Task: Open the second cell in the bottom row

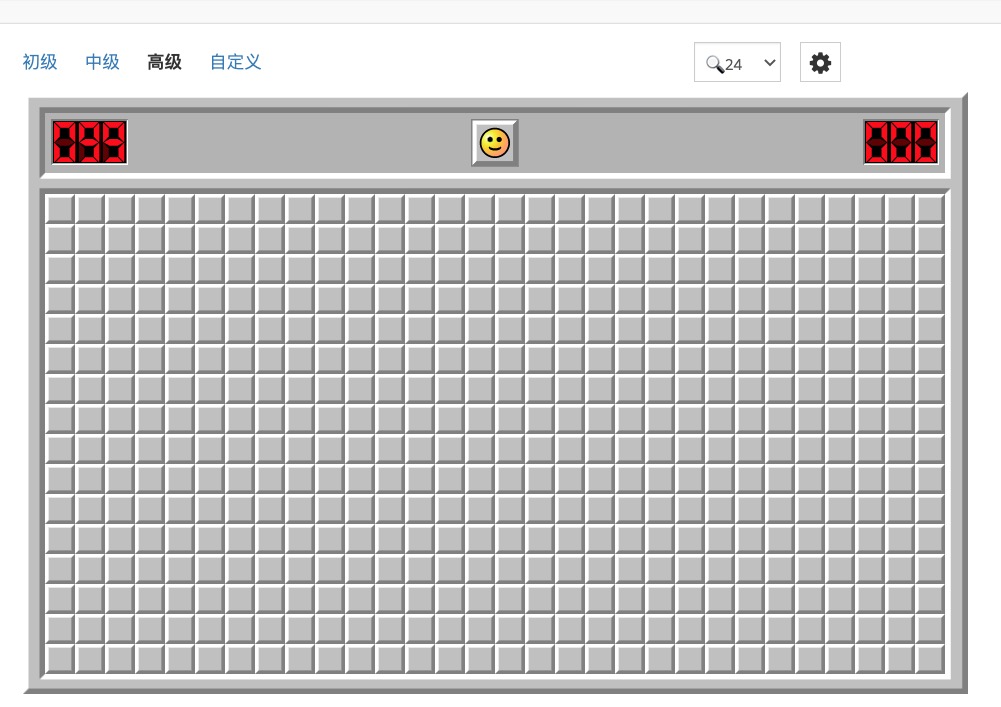Action: pos(90,659)
